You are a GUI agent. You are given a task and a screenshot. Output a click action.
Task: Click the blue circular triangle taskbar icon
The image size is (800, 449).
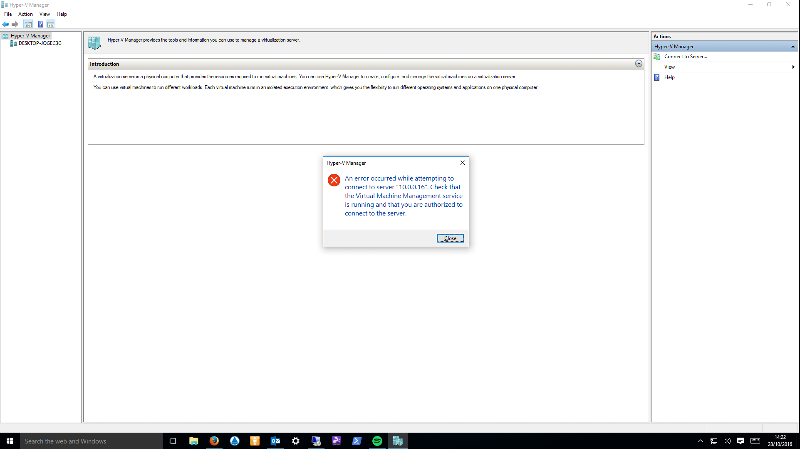point(235,441)
